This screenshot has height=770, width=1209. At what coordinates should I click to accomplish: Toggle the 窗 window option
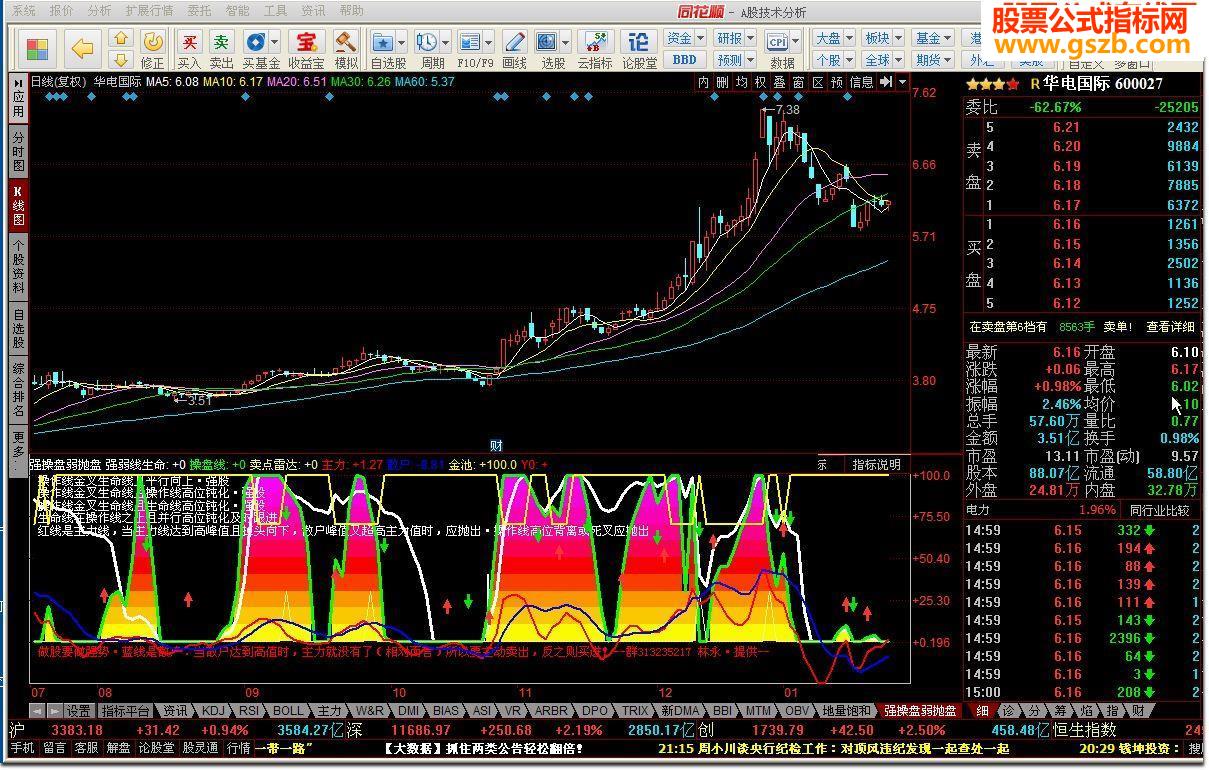tap(798, 83)
